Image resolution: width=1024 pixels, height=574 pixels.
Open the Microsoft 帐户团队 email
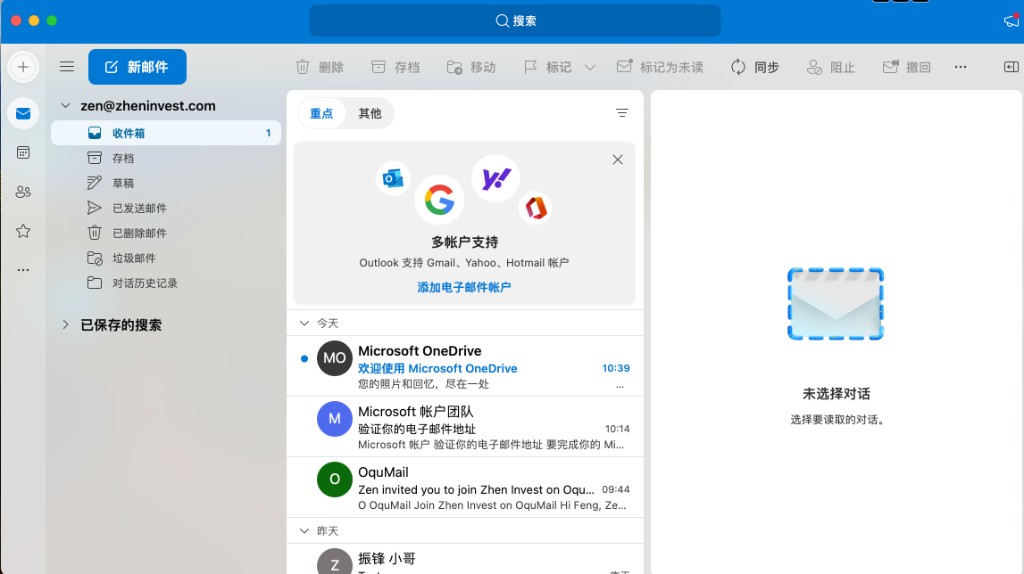point(465,427)
